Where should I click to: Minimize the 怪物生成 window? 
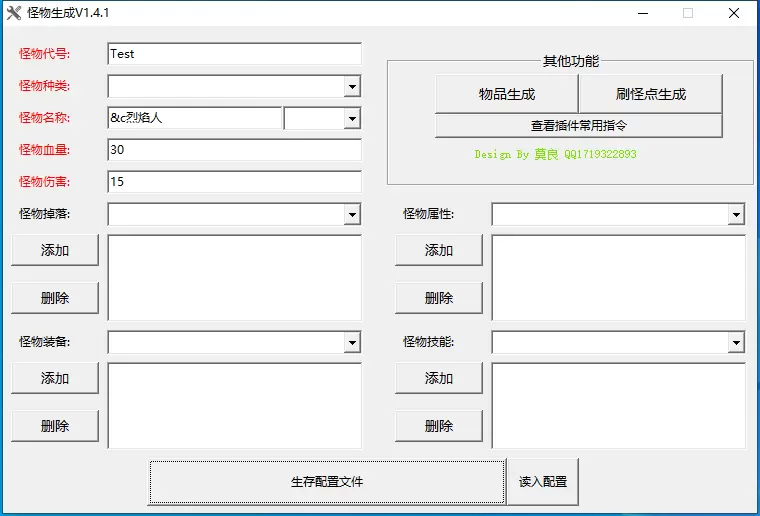[x=643, y=13]
